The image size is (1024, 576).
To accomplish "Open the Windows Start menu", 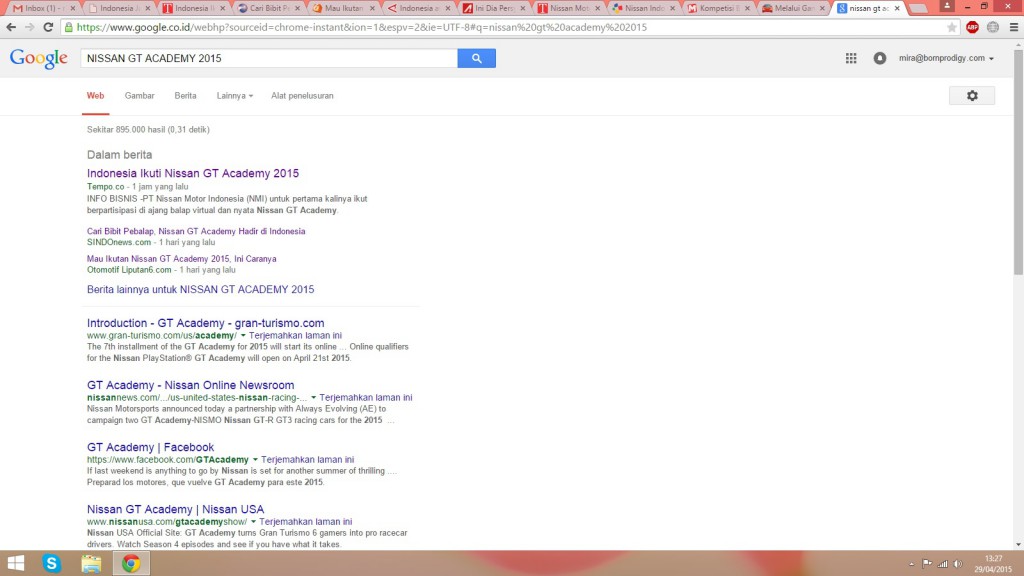I will [16, 563].
